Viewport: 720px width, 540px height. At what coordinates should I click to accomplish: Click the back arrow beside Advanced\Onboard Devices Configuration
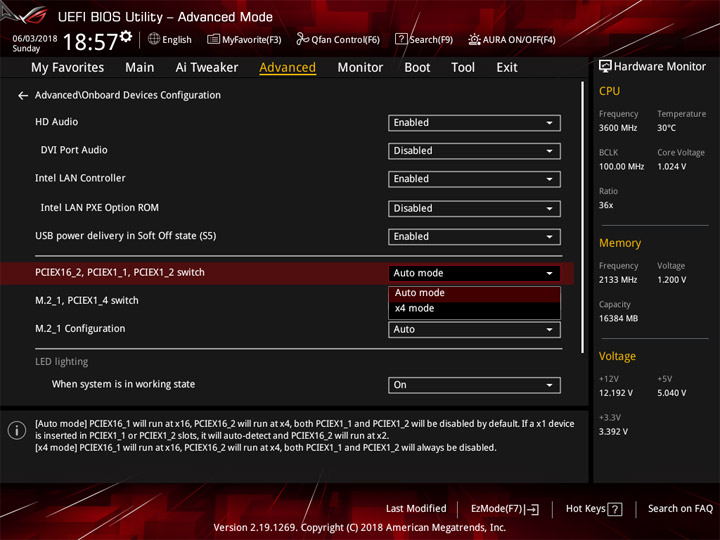point(22,95)
